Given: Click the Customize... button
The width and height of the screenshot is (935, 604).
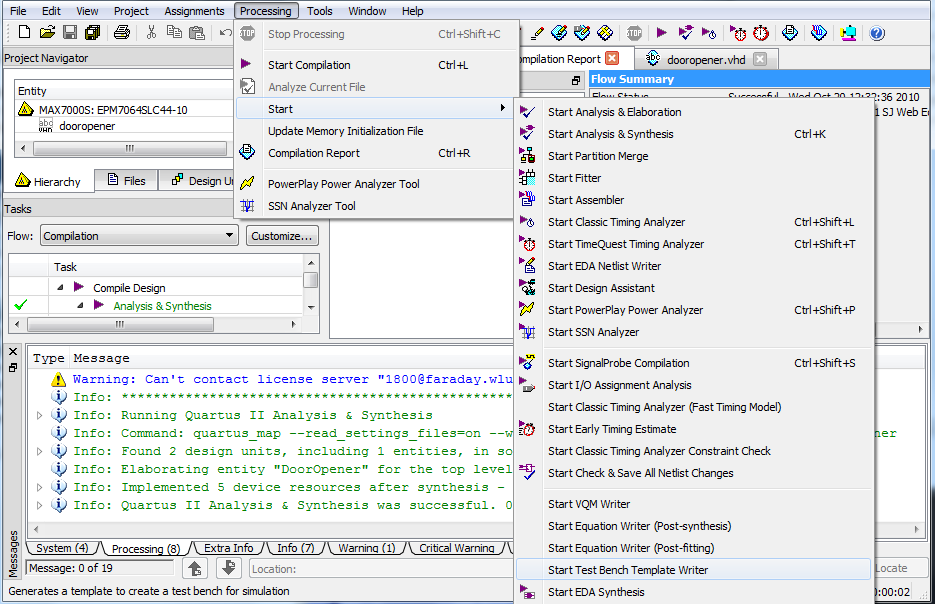Looking at the screenshot, I should pyautogui.click(x=282, y=236).
